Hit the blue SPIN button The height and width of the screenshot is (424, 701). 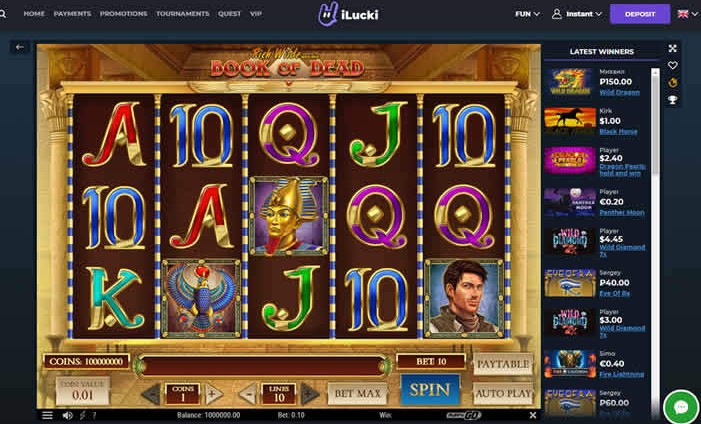430,390
